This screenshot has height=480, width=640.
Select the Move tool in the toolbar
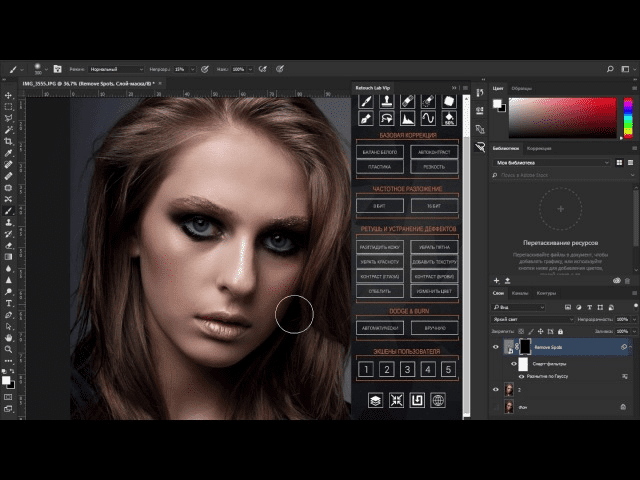coord(8,93)
